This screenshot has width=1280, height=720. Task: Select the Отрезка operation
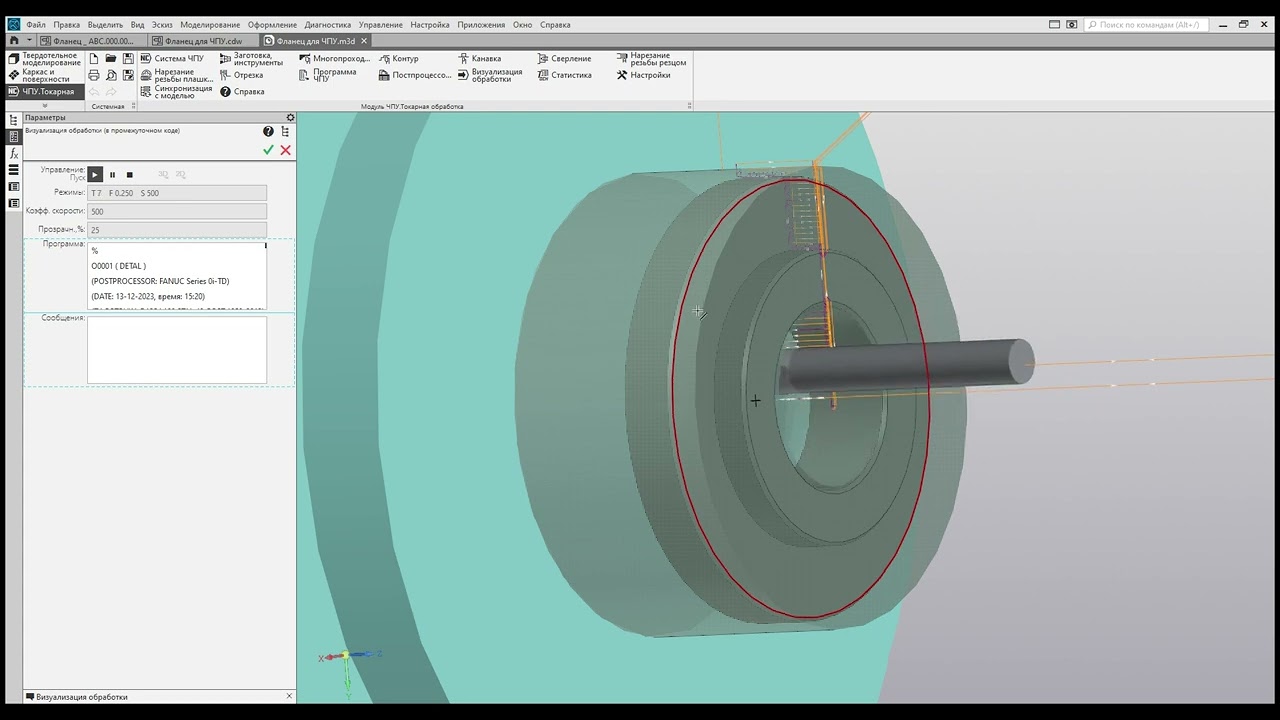pos(242,75)
